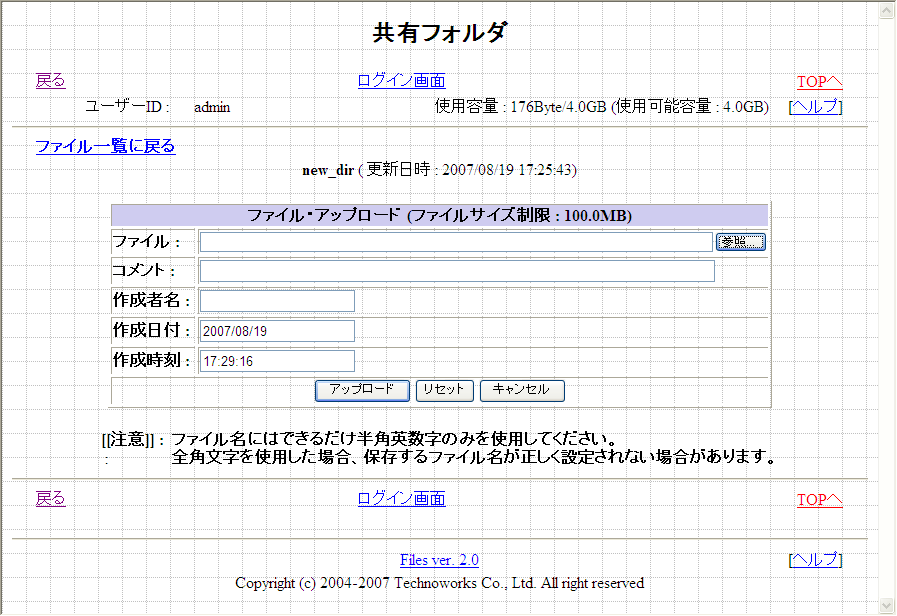
Task: Click the 参照 browse button
Action: [x=740, y=242]
